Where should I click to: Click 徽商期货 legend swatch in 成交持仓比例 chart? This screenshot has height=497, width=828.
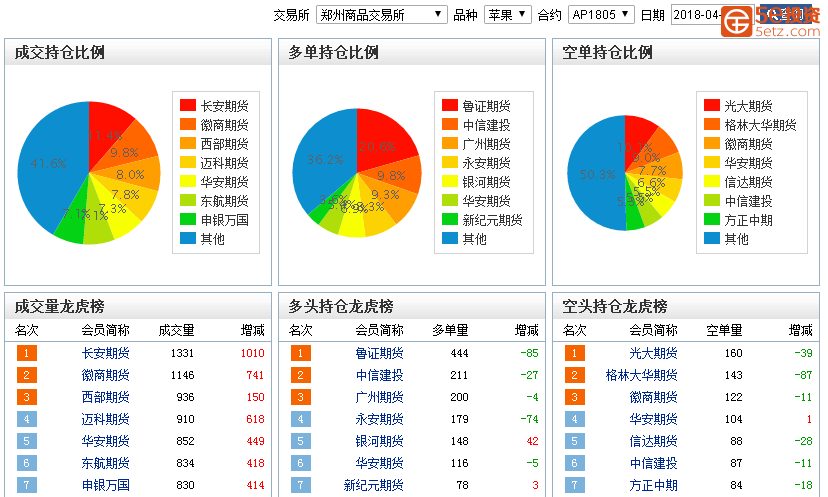coord(188,125)
